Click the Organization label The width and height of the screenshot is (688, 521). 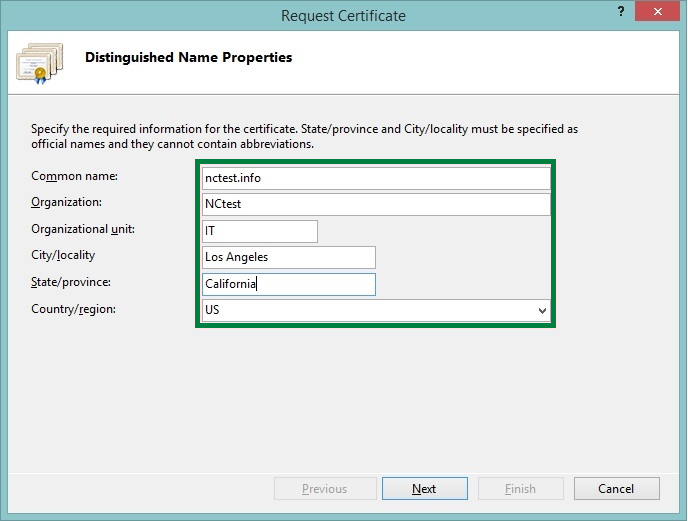[x=66, y=202]
